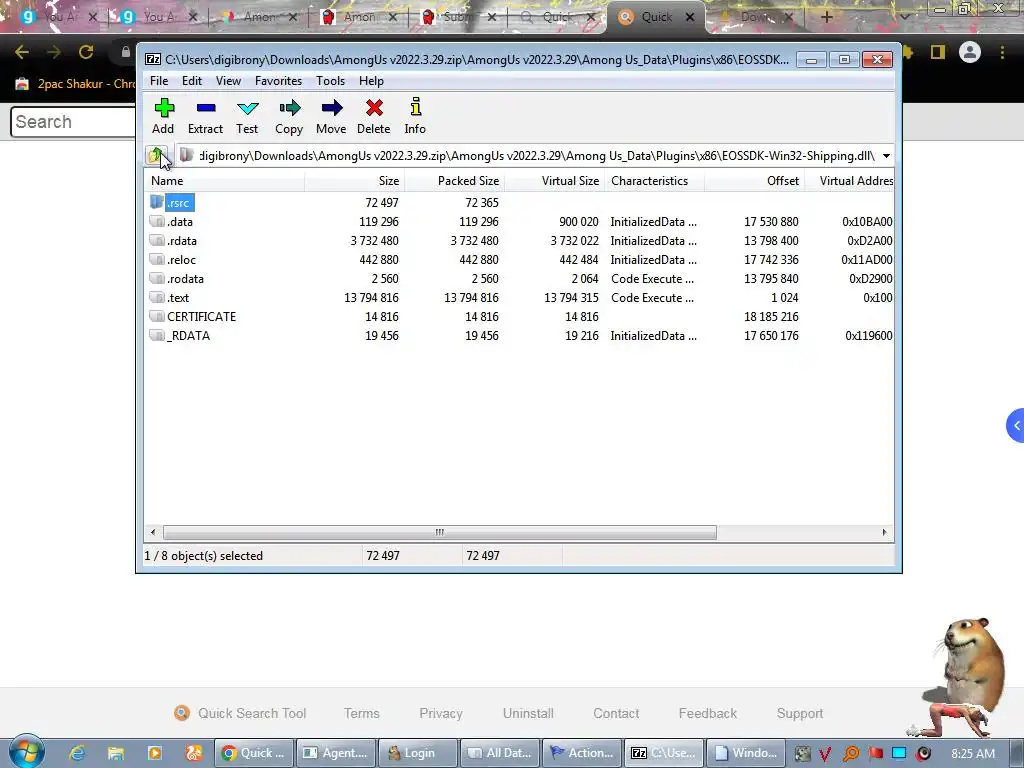1024x768 pixels.
Task: Open a new Chrome tab
Action: click(827, 17)
